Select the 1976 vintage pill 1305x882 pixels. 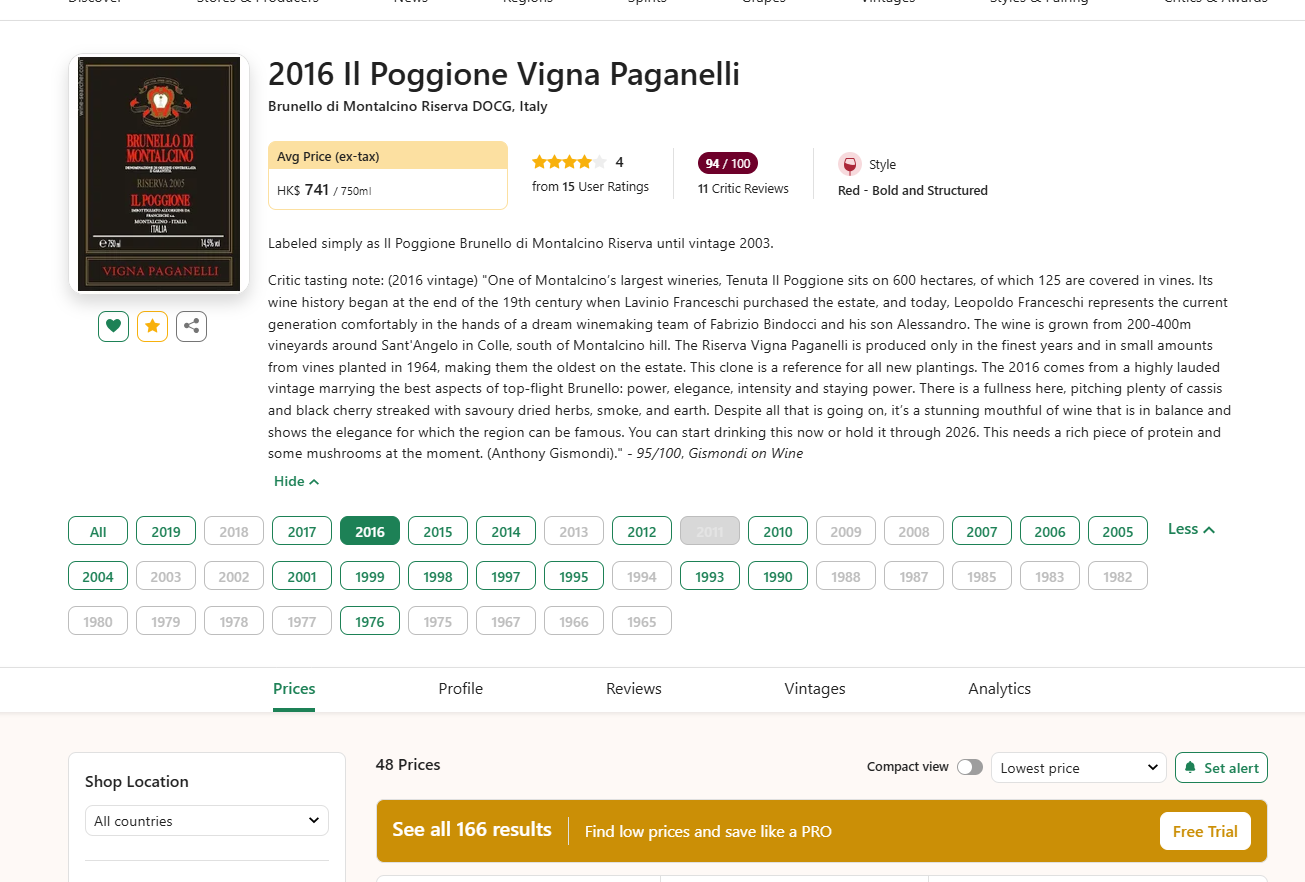[x=370, y=622]
